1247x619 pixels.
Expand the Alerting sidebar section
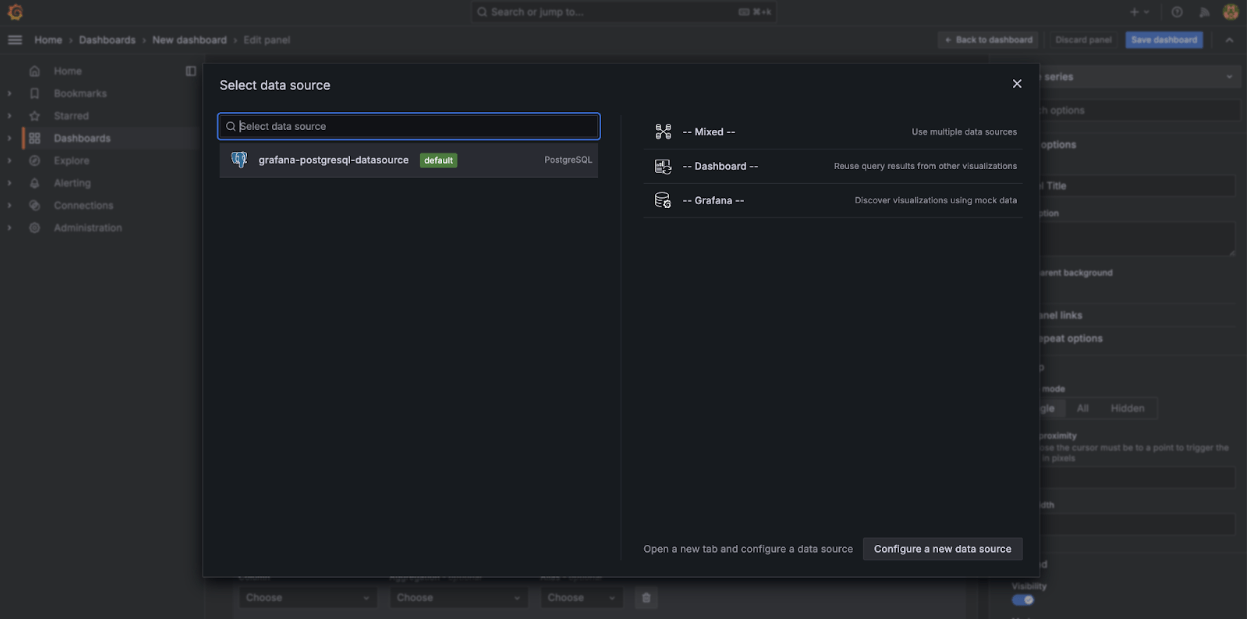click(10, 183)
